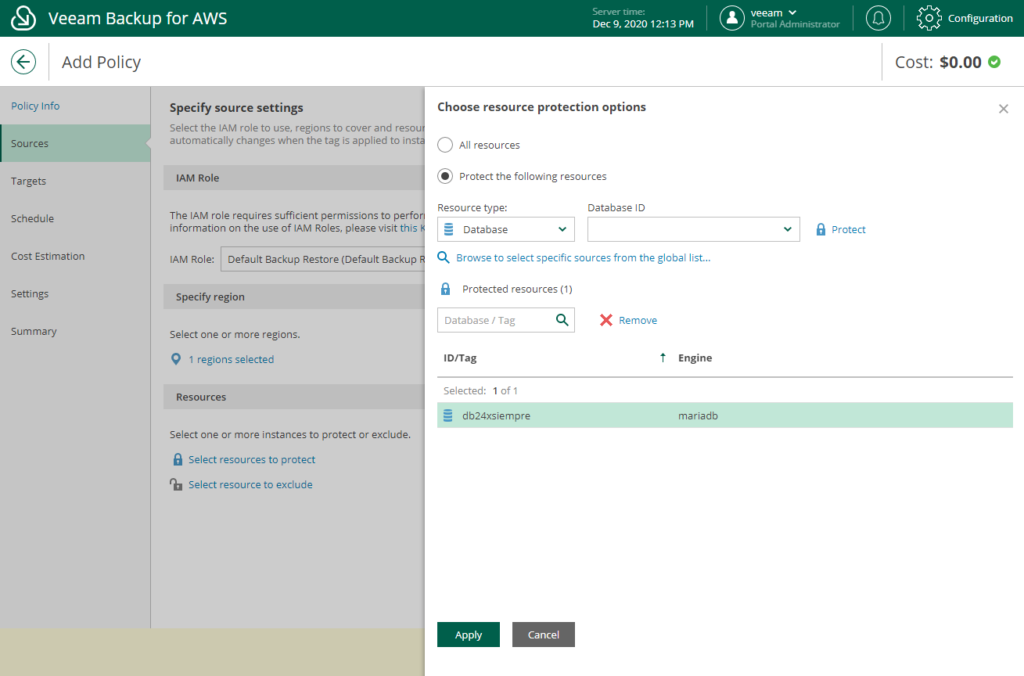The image size is (1024, 676).
Task: Open the Summary step
Action: tap(34, 331)
